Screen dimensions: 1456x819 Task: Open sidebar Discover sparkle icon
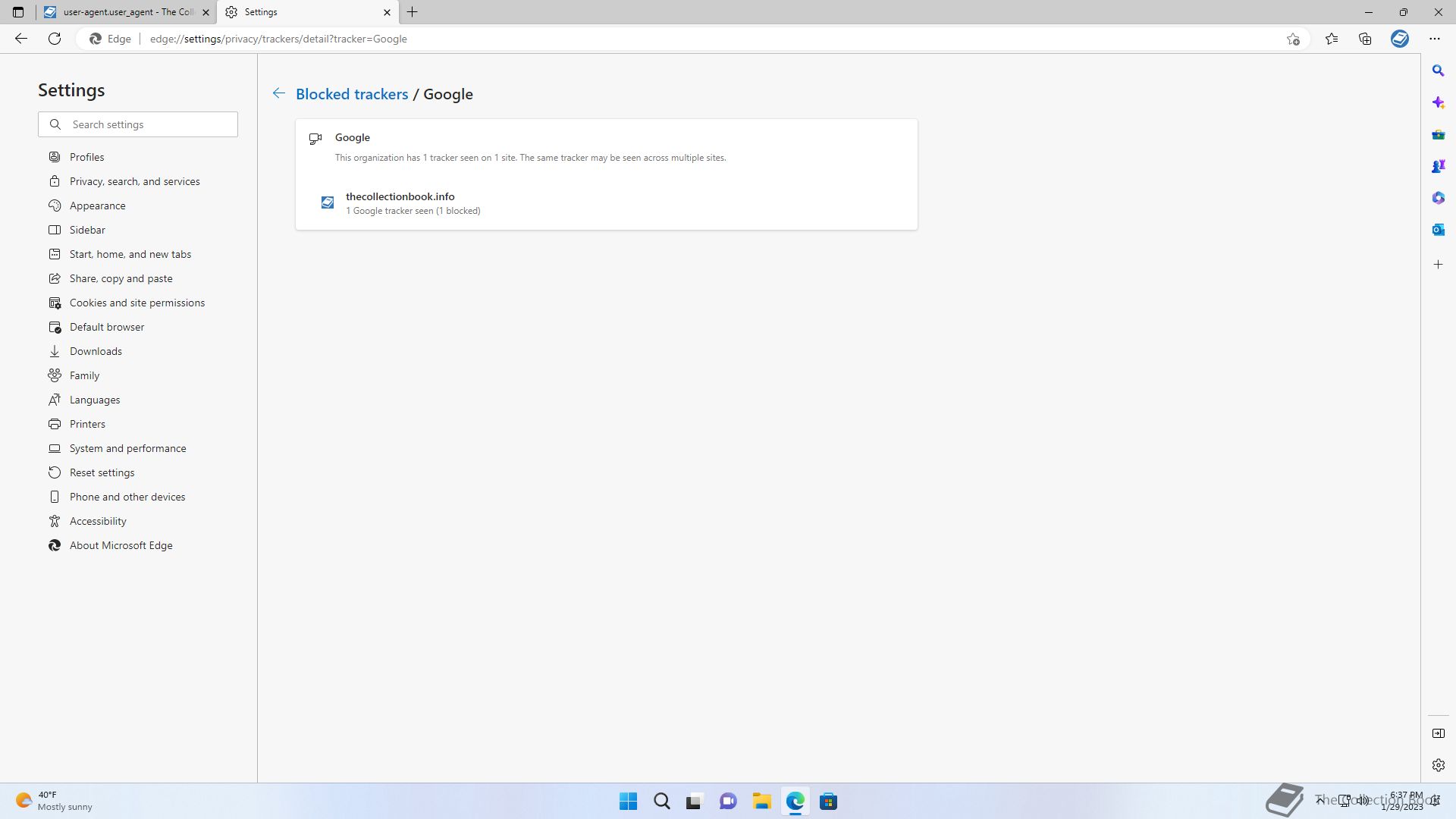1438,102
